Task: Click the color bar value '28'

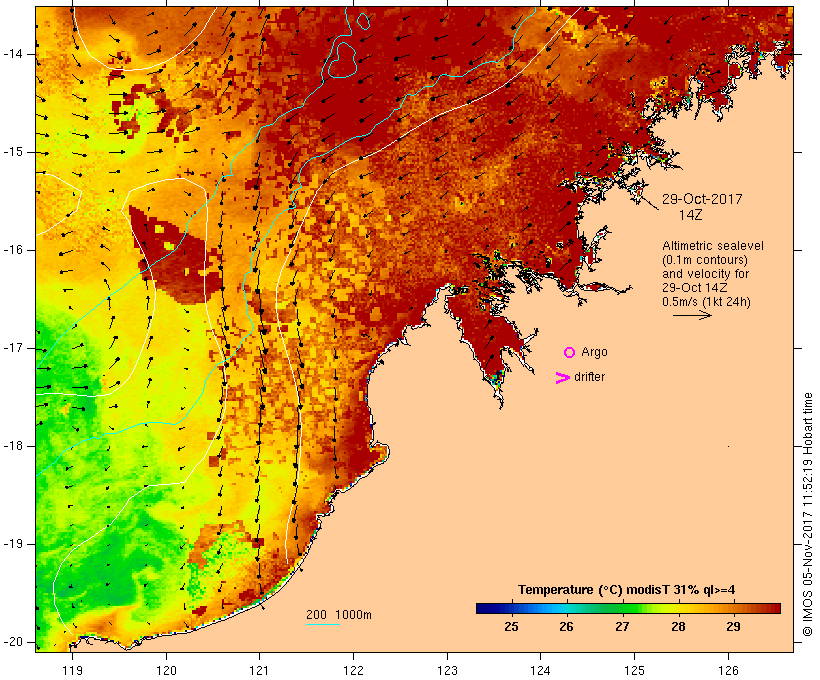Action: [678, 627]
